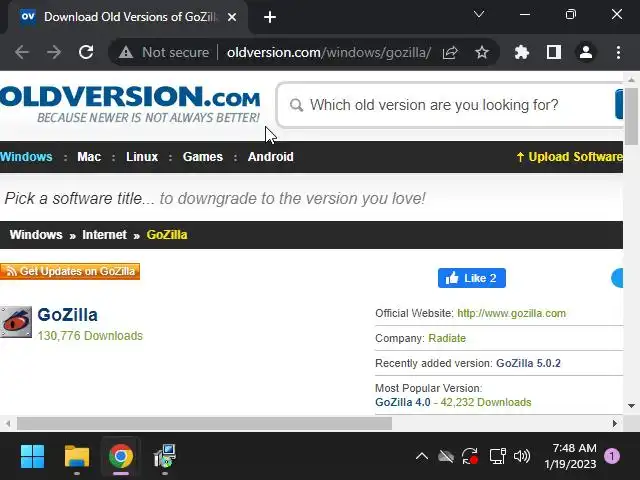Open the http://www.gozilla.com official website link
Image resolution: width=640 pixels, height=480 pixels.
[x=511, y=313]
